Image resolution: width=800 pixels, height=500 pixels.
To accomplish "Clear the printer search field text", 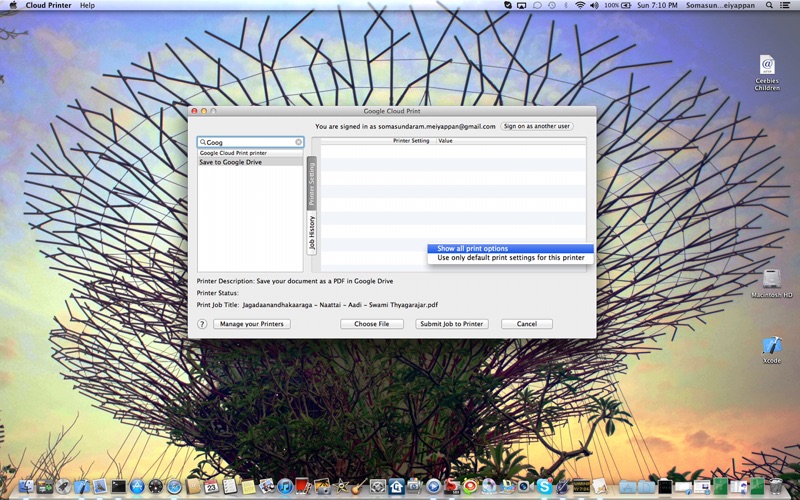I will 298,142.
